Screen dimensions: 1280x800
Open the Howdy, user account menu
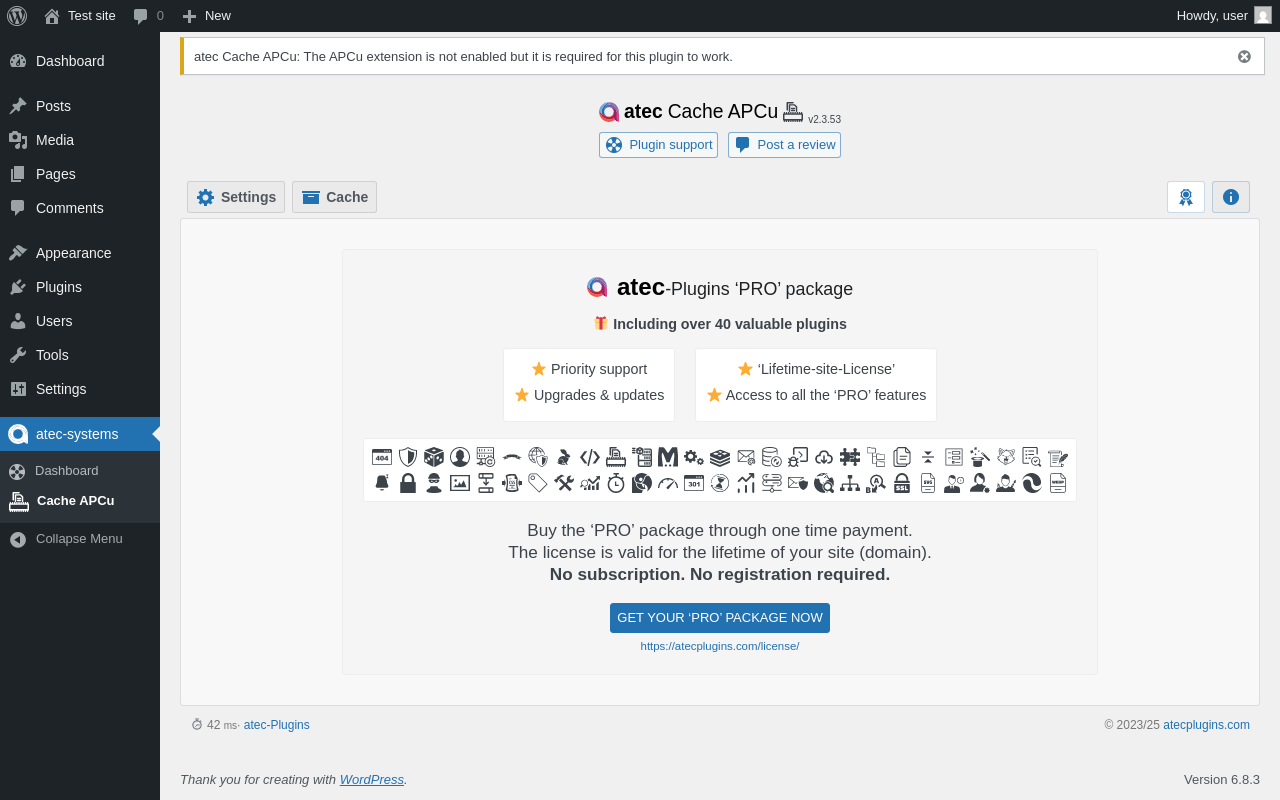coord(1224,16)
